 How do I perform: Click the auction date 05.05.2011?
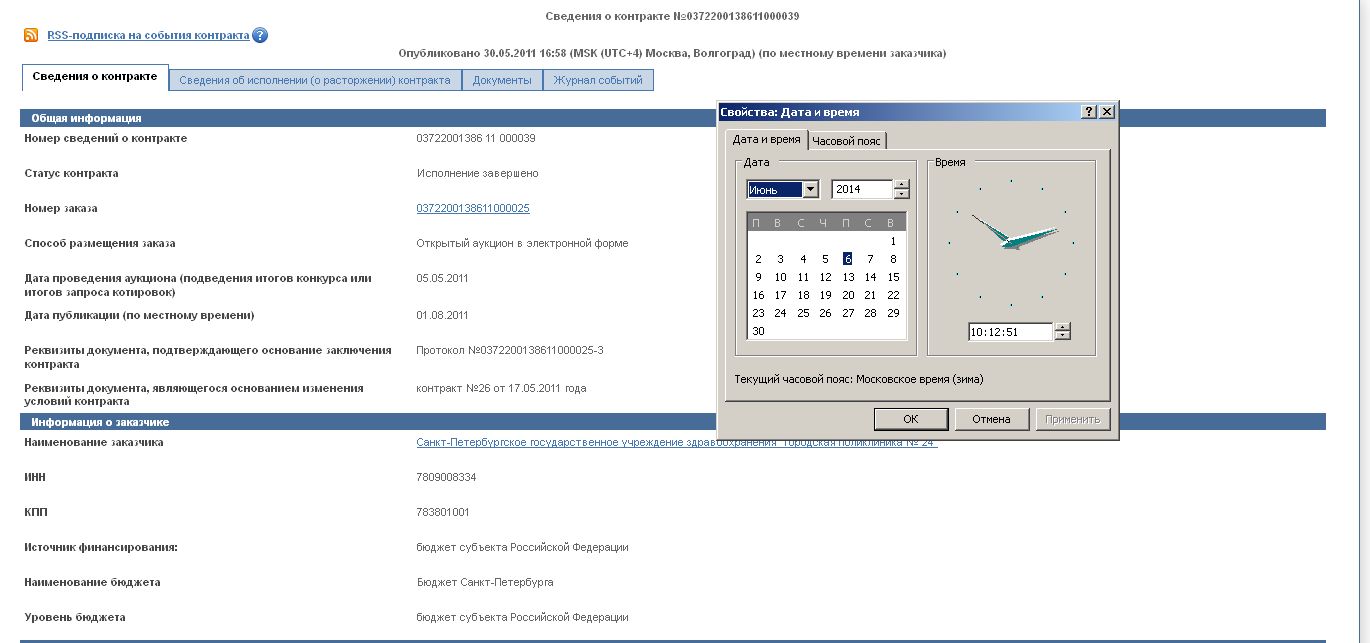pos(442,278)
